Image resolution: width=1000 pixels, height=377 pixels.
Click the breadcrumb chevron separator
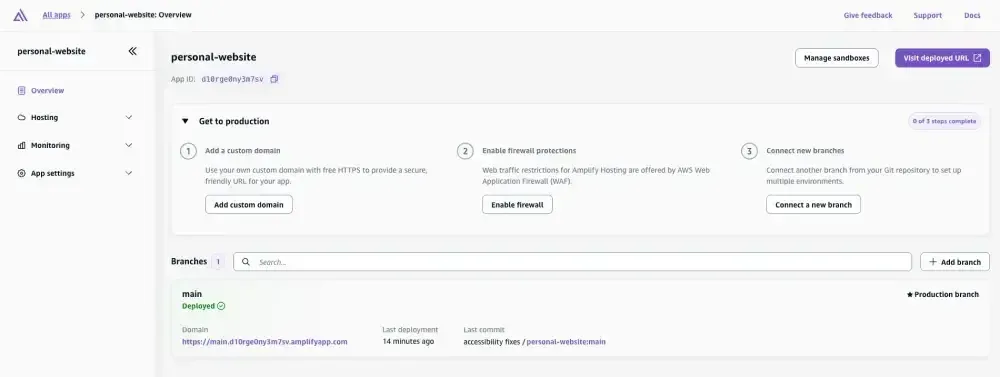click(83, 15)
